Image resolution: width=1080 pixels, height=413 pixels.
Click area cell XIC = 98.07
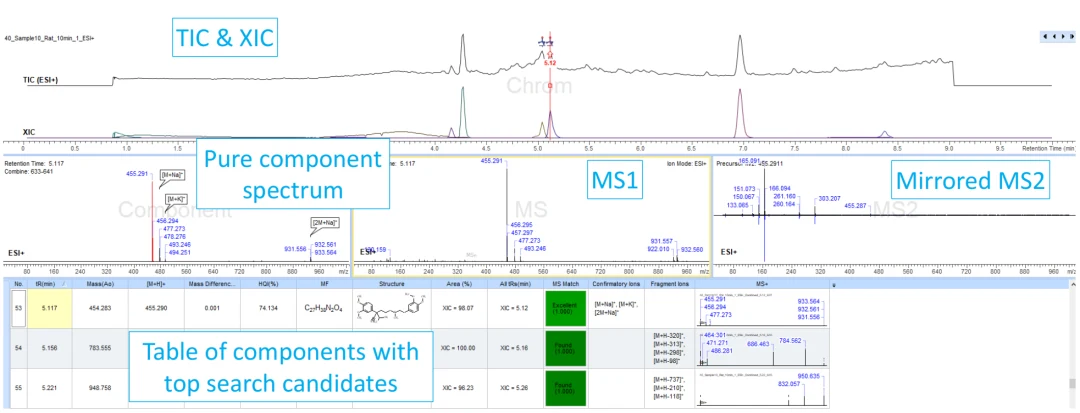[459, 308]
